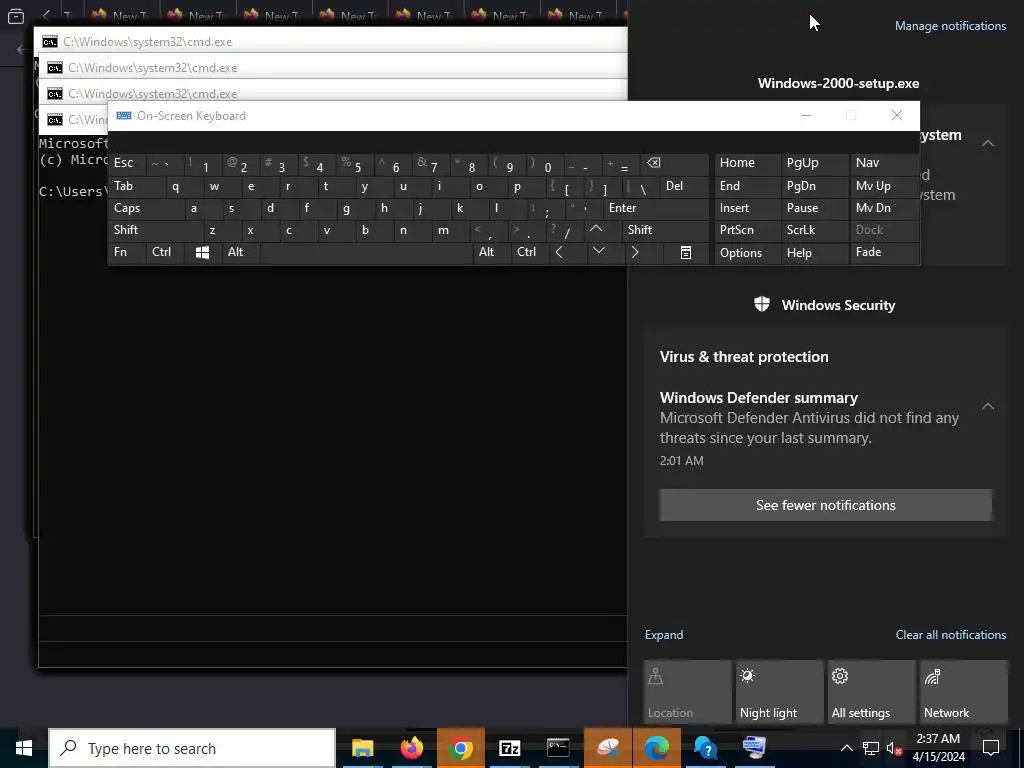Click the PrtScn key
This screenshot has height=768, width=1024.
pyautogui.click(x=747, y=230)
